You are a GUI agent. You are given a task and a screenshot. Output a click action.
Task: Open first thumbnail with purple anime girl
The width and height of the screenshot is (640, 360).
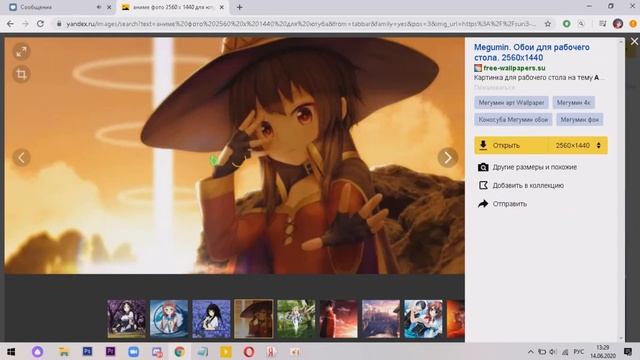tap(127, 319)
